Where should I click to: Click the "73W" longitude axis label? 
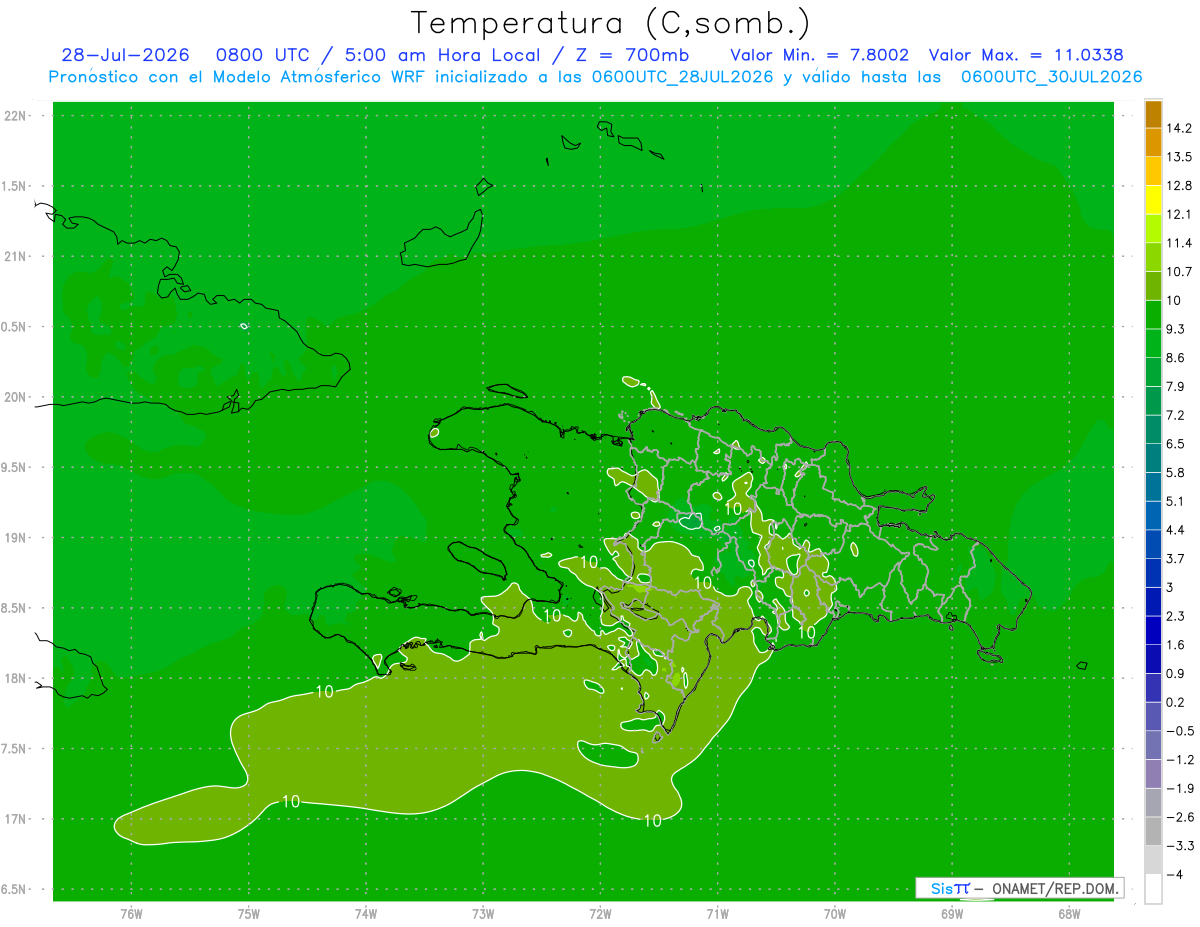click(483, 913)
